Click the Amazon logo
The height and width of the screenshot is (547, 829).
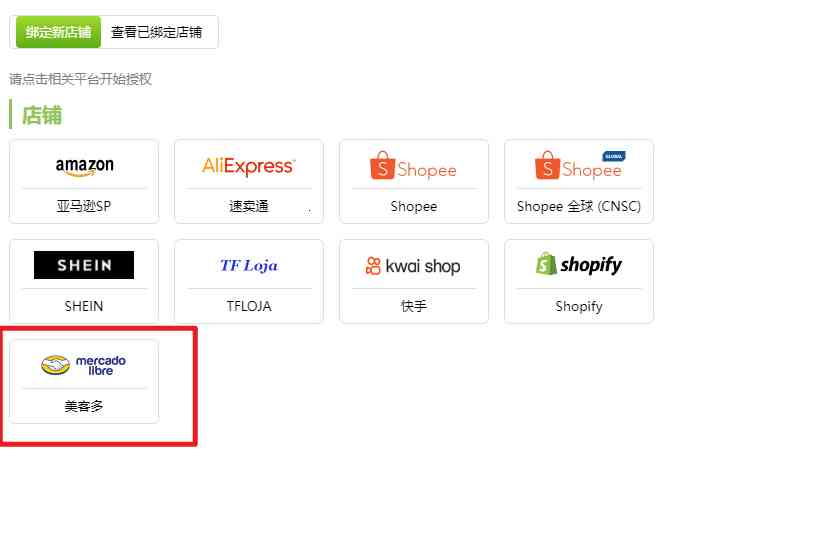tap(84, 166)
